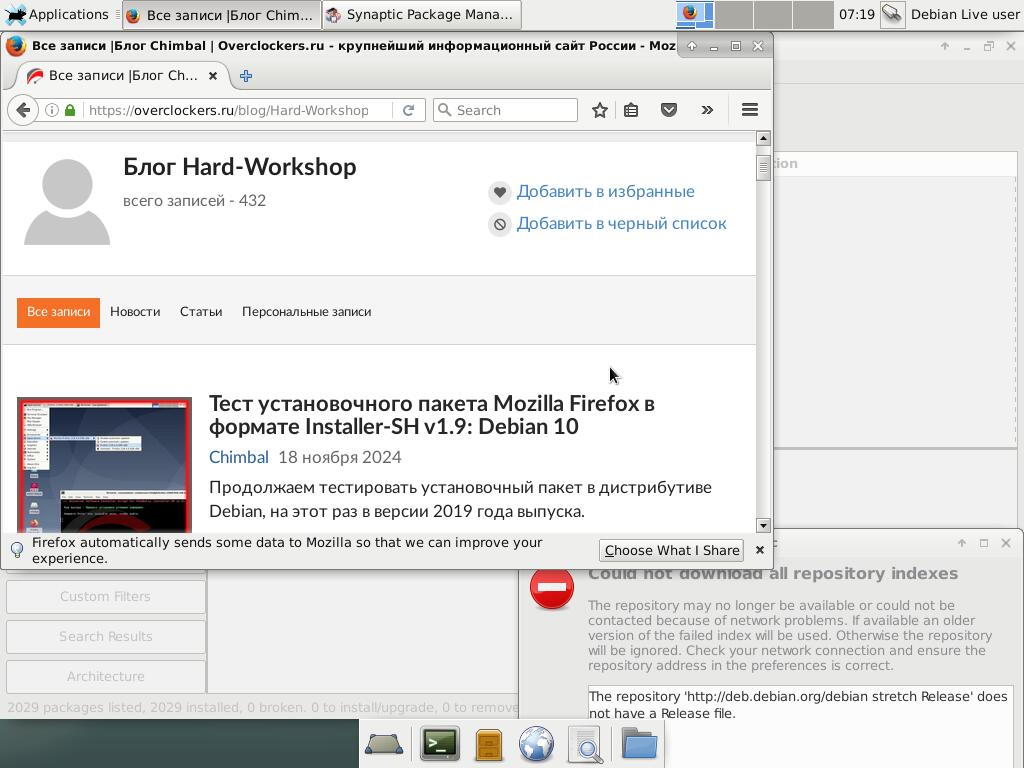Click 'Architecture' button in Synaptic
Screen dimensions: 1024x768
click(x=105, y=676)
